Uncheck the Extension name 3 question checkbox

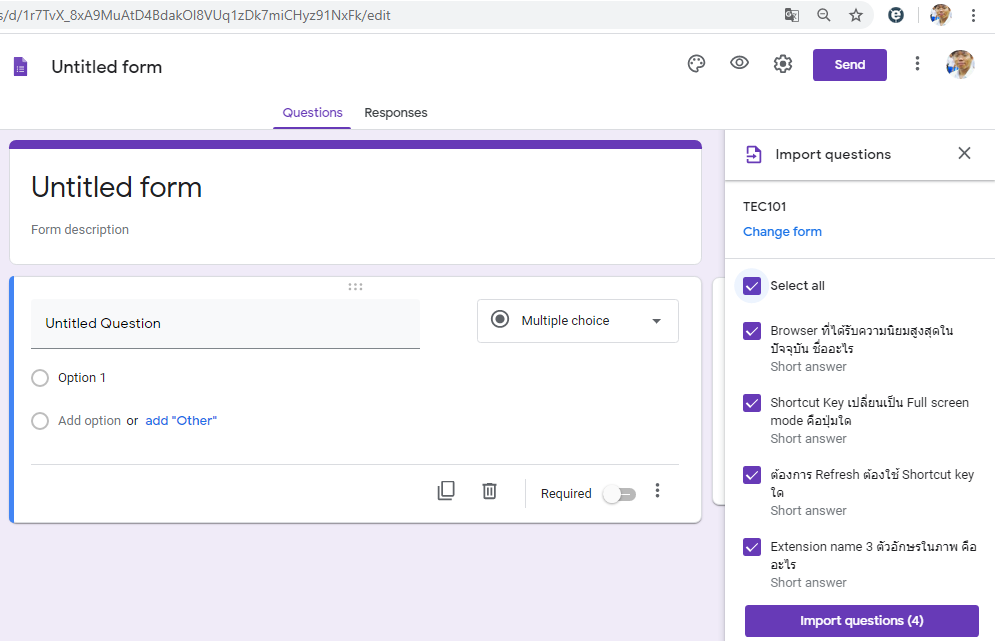coord(752,547)
